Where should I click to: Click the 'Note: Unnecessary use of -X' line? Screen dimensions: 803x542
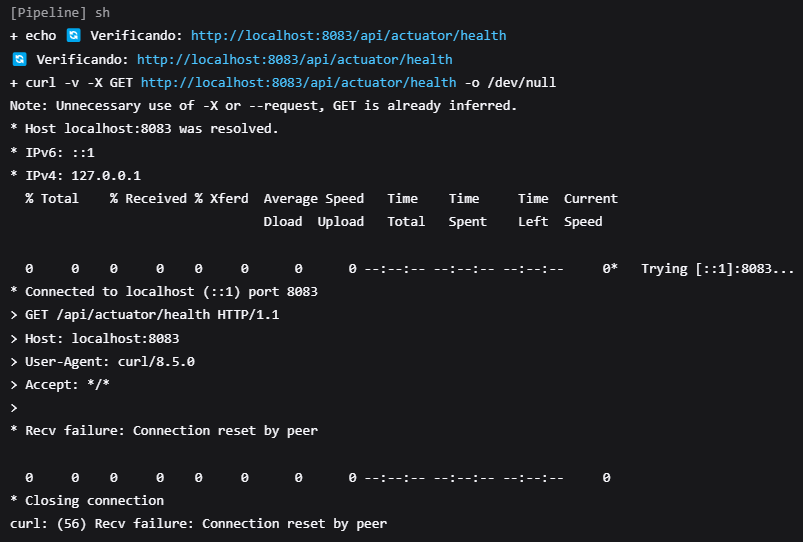263,106
